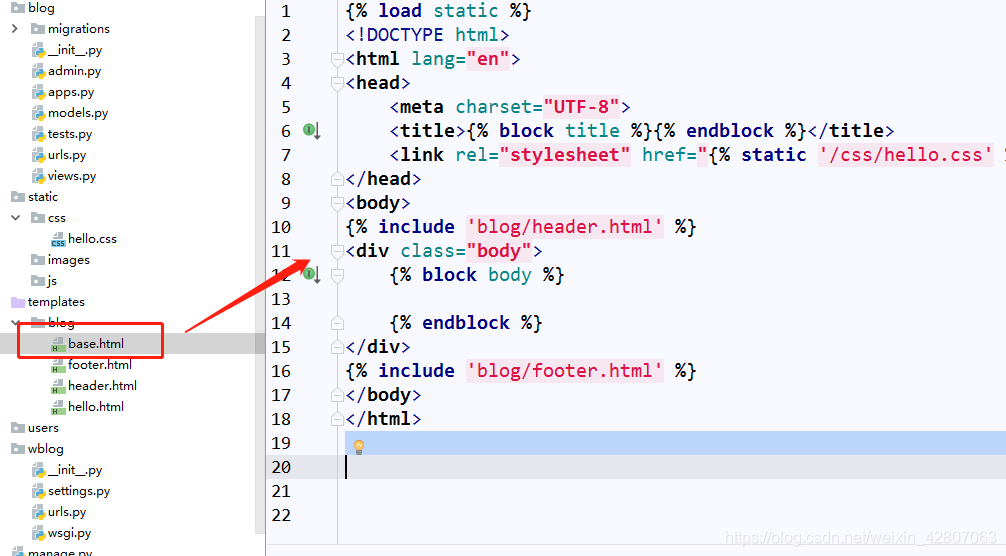Click the '/css/hello.css' static path
The image size is (1006, 556).
905,155
